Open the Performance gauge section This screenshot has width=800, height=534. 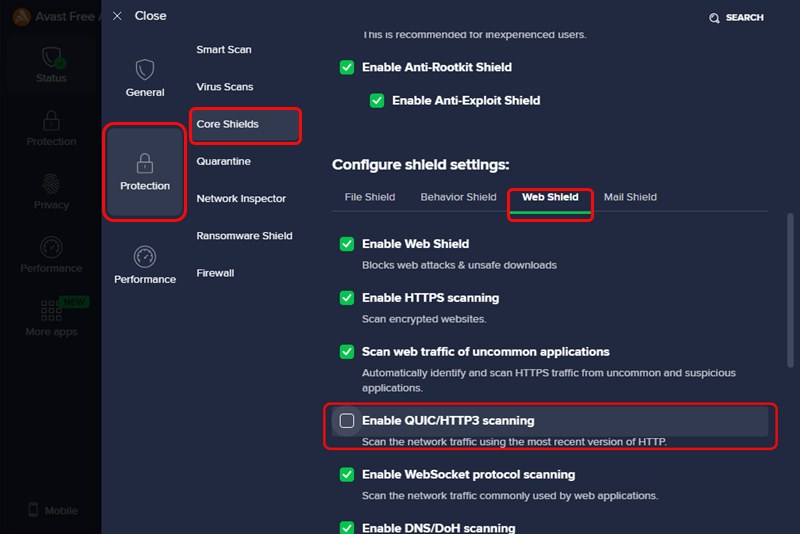tap(145, 257)
